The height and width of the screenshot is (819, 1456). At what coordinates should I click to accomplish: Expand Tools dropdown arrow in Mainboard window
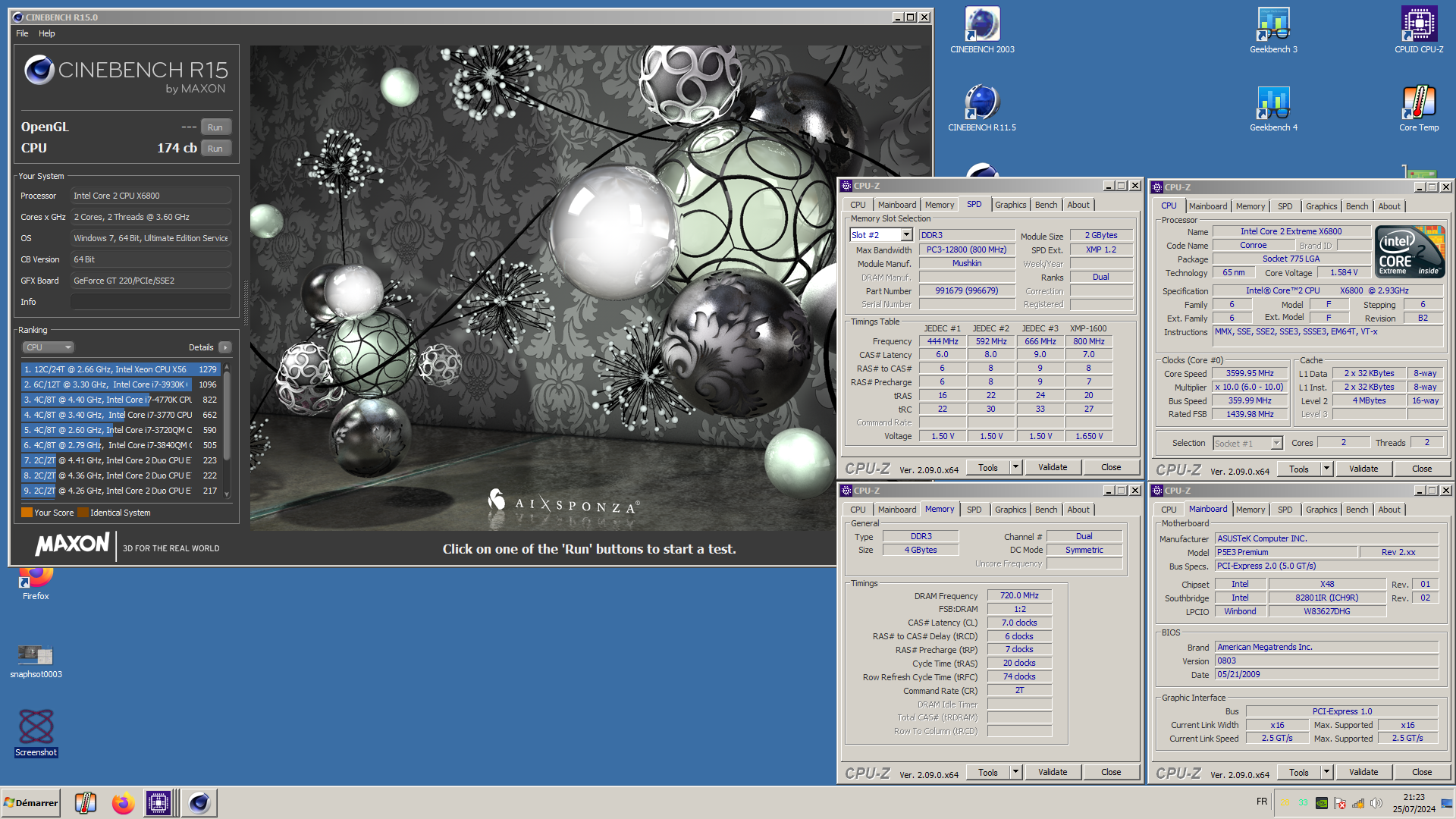tap(1326, 772)
